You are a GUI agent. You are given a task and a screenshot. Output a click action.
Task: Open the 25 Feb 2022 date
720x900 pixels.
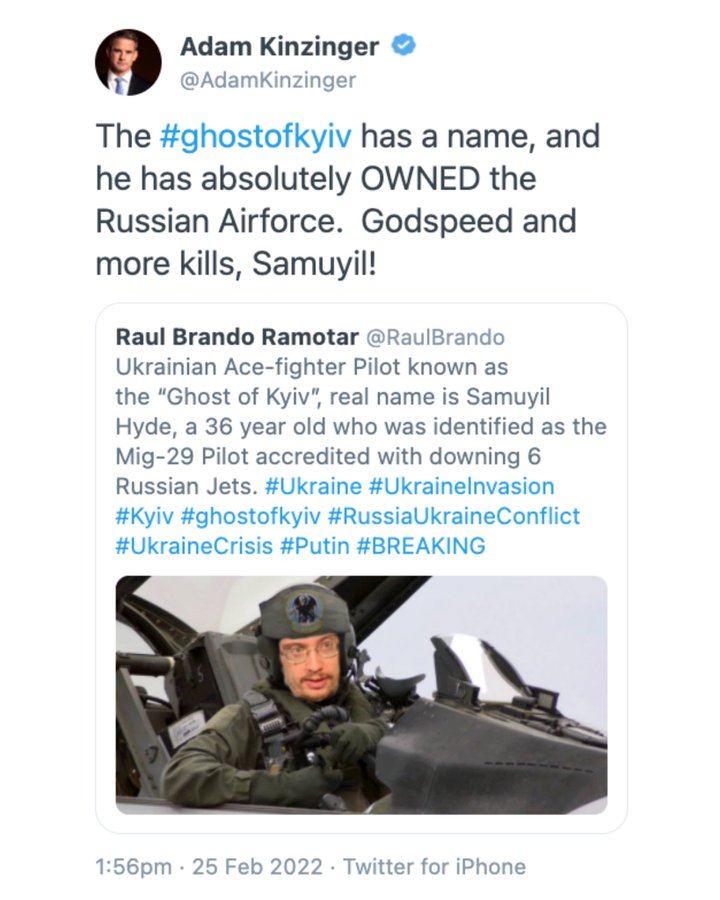click(x=257, y=867)
